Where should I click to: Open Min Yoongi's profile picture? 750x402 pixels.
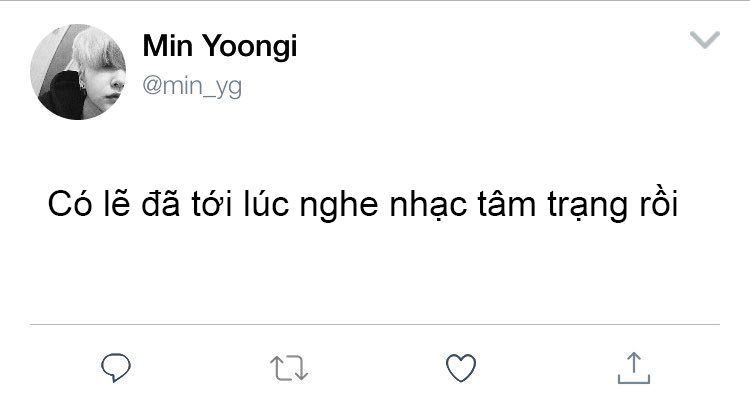(78, 72)
